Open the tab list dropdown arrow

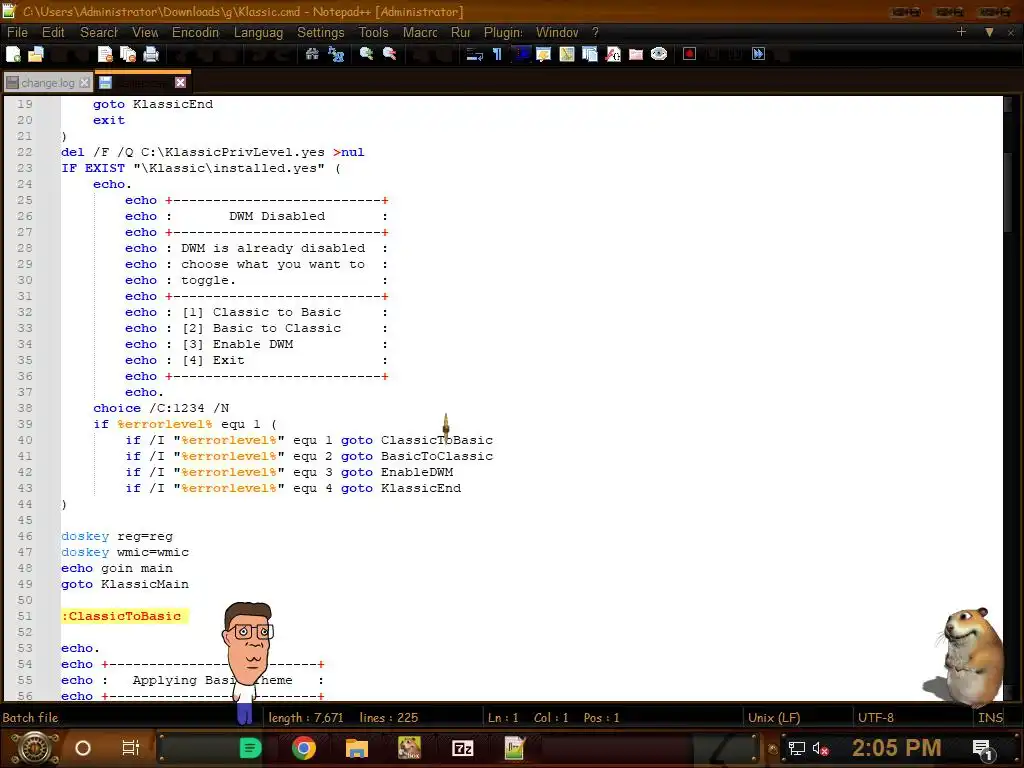[x=989, y=32]
